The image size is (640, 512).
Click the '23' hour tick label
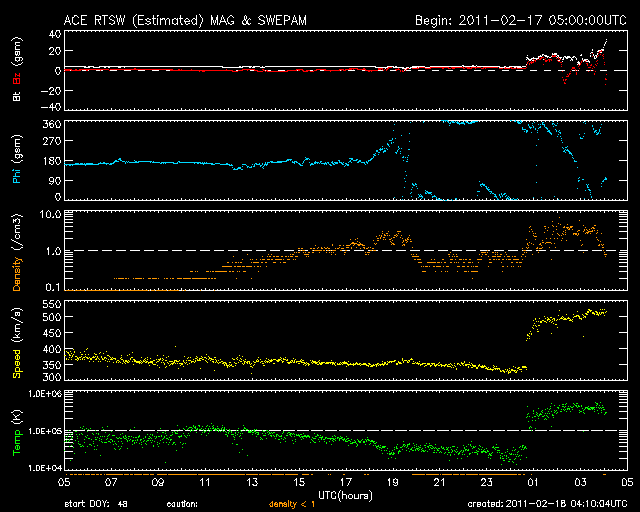[x=487, y=482]
